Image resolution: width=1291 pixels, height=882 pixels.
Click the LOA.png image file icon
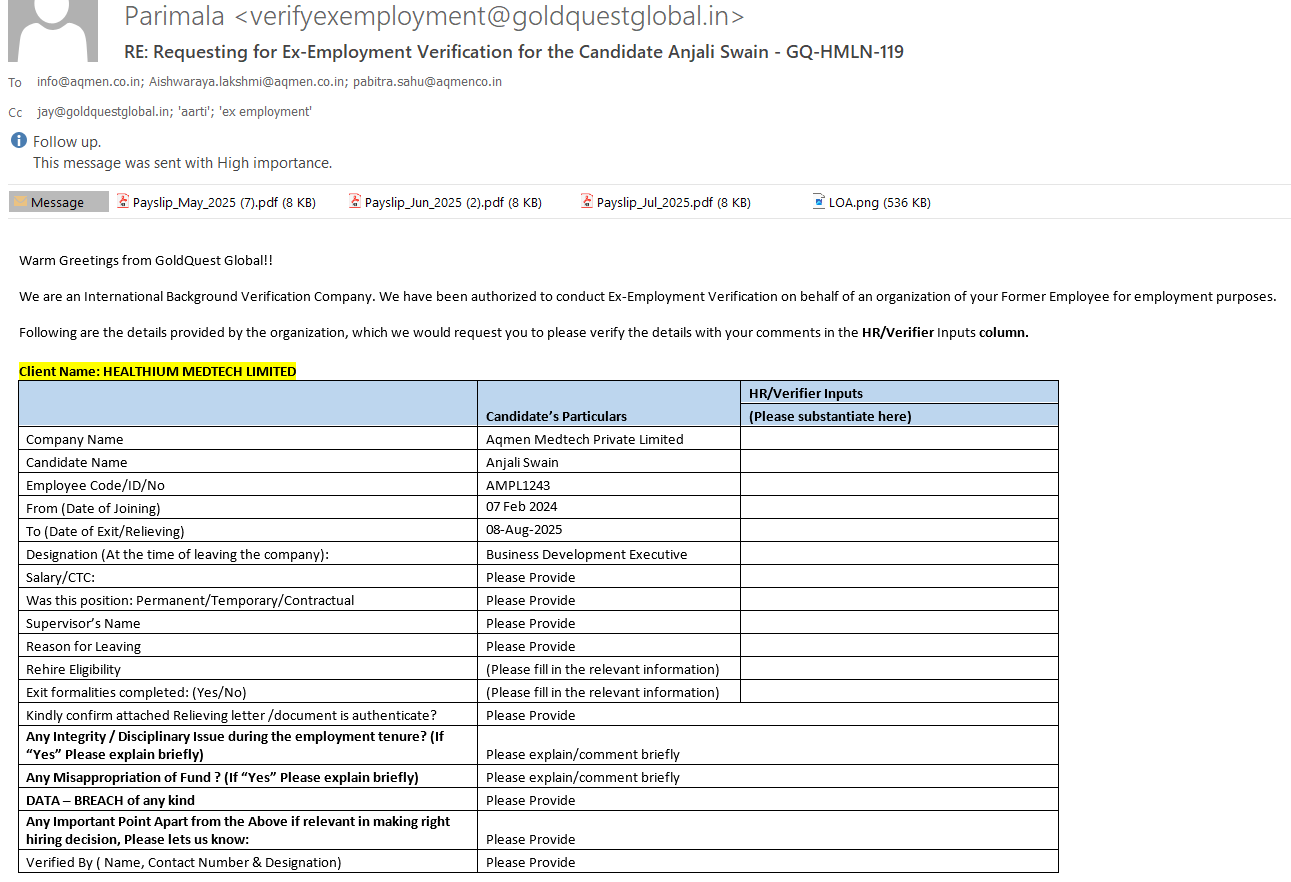[x=819, y=201]
